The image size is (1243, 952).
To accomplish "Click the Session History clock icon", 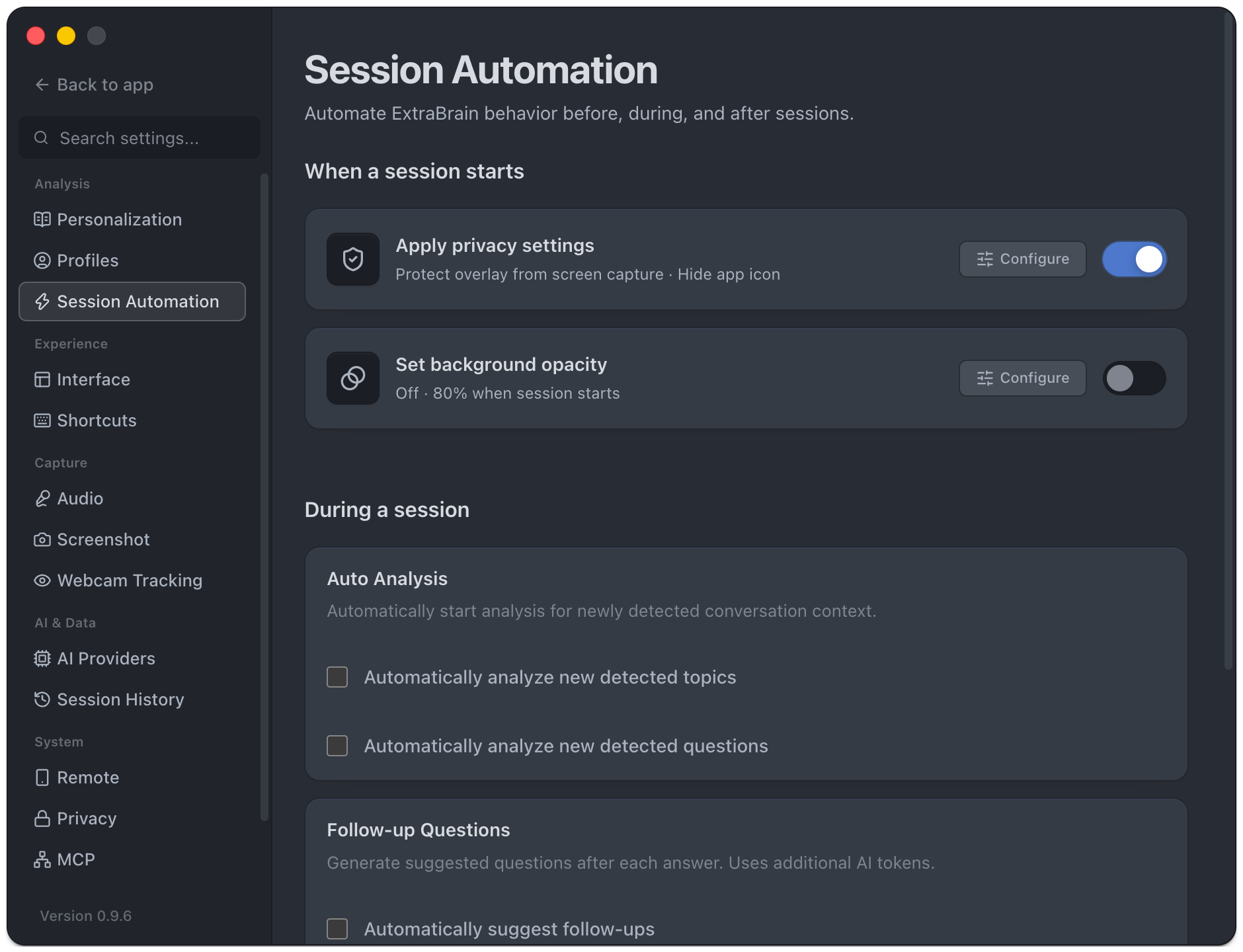I will click(x=42, y=699).
